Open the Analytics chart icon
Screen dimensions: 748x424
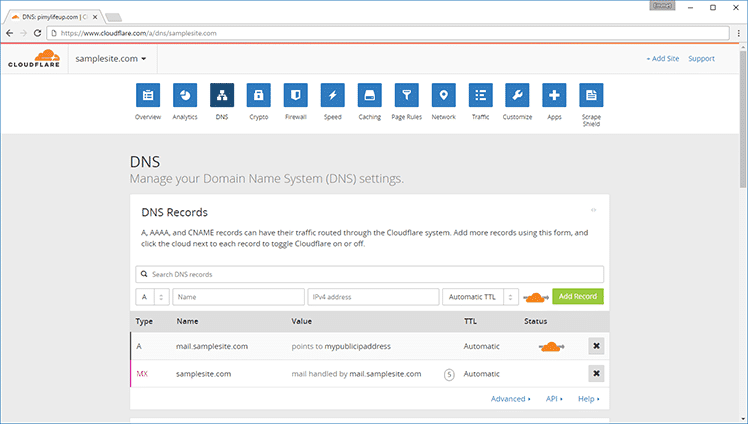click(184, 96)
